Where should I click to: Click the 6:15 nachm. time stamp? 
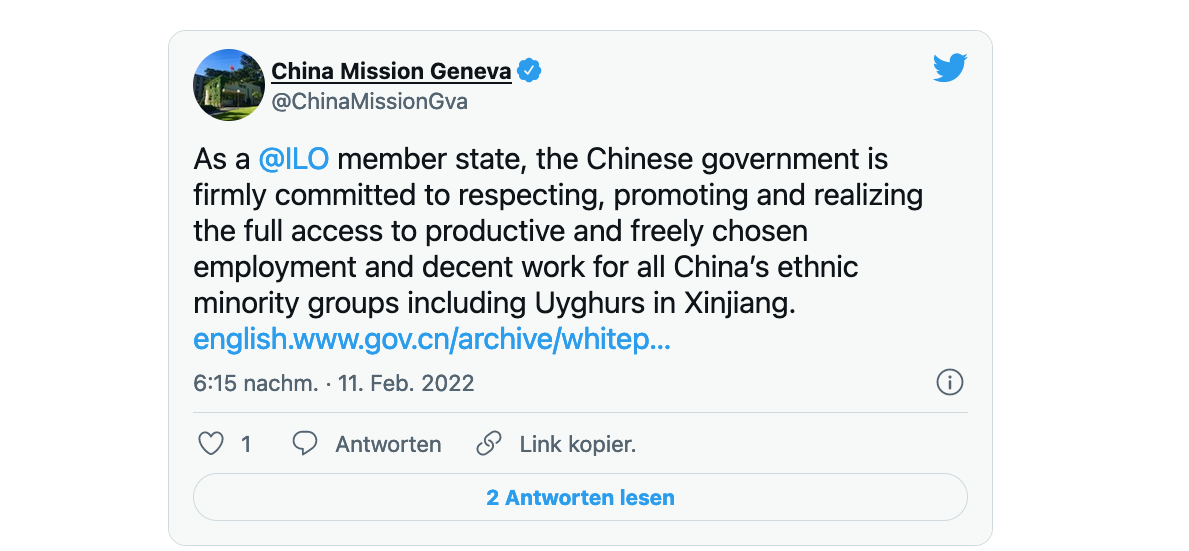point(255,383)
